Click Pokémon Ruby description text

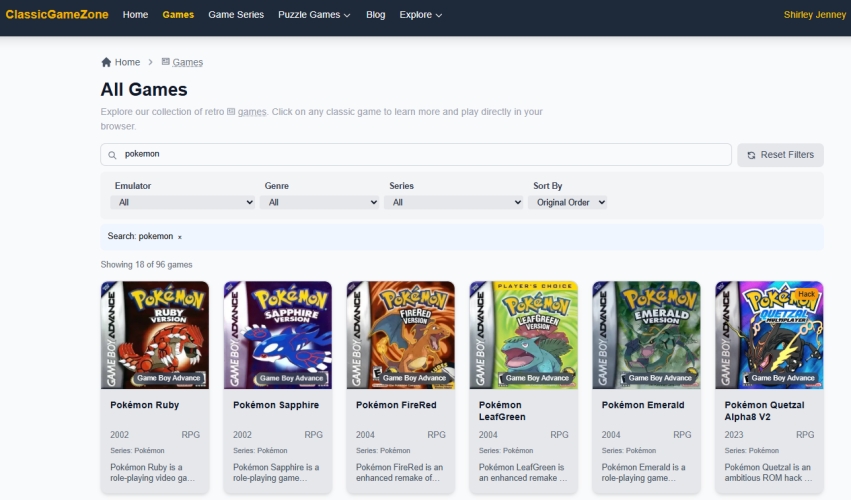(153, 472)
